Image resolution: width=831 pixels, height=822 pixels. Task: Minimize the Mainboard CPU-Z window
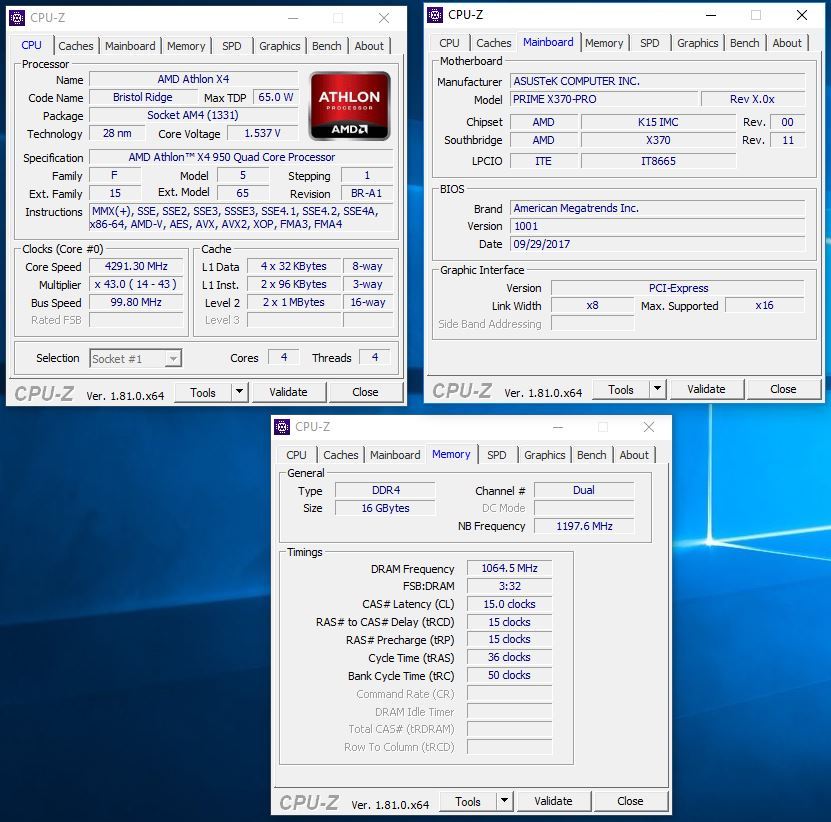[x=711, y=15]
